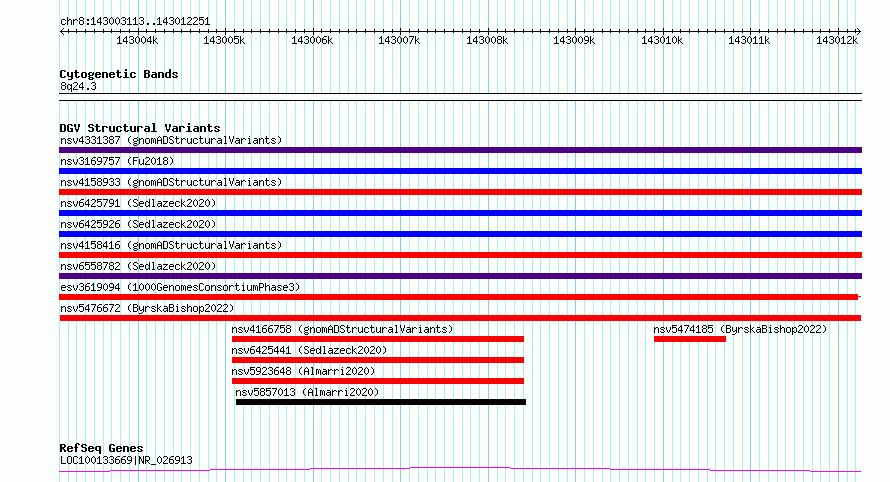Open the nsv5474185 (ByrskaBishop2022) label
Screen dimensions: 890x482
click(x=740, y=329)
